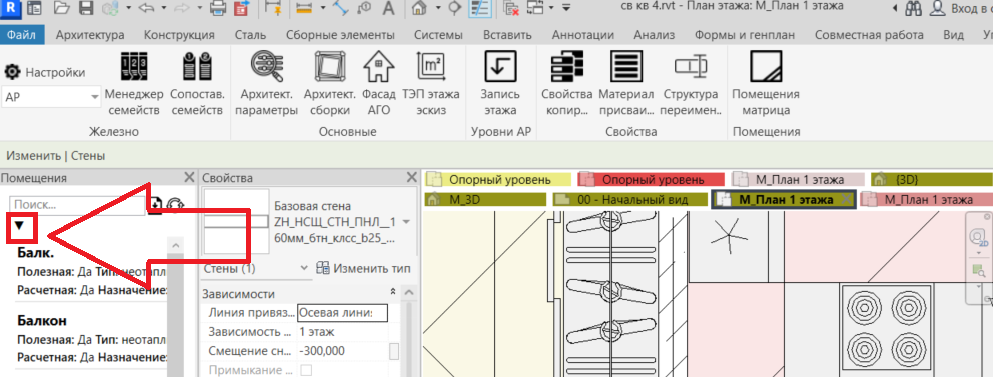The width and height of the screenshot is (993, 377).
Task: Click the Смещение снизу value -300,000
Action: pyautogui.click(x=342, y=351)
